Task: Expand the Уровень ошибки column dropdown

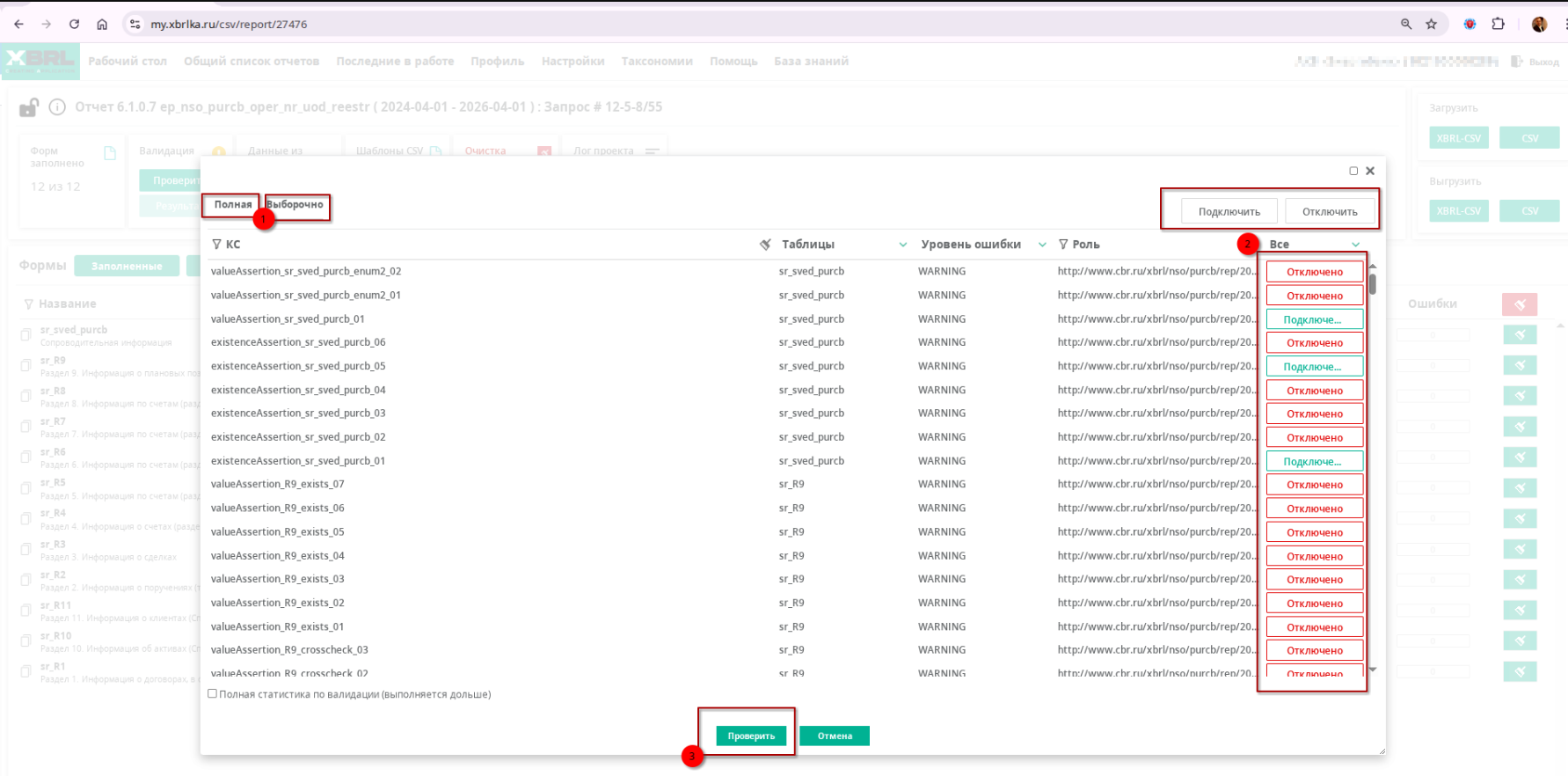Action: pos(1042,245)
